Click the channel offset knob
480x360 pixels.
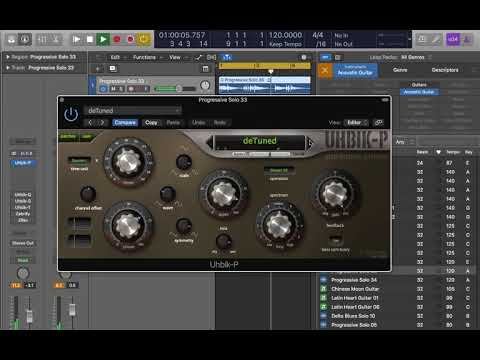[88, 194]
